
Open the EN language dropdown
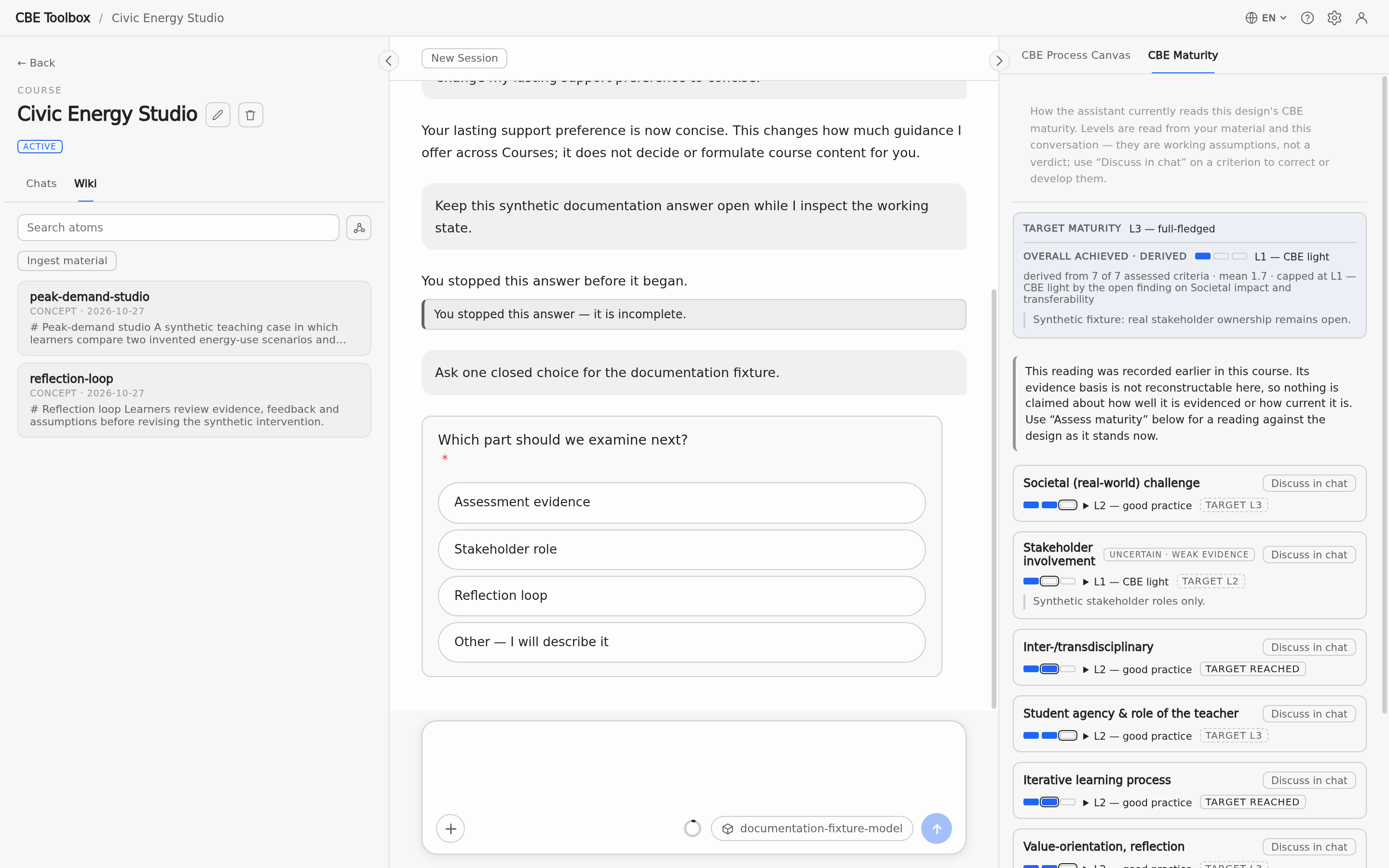point(1266,18)
